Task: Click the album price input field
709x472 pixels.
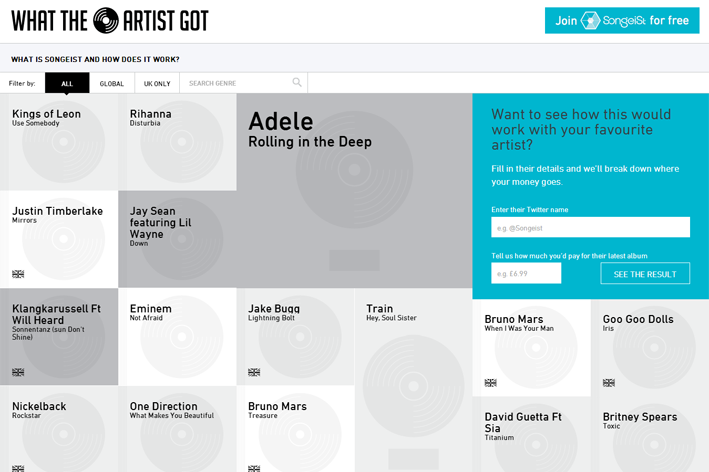Action: coord(526,274)
